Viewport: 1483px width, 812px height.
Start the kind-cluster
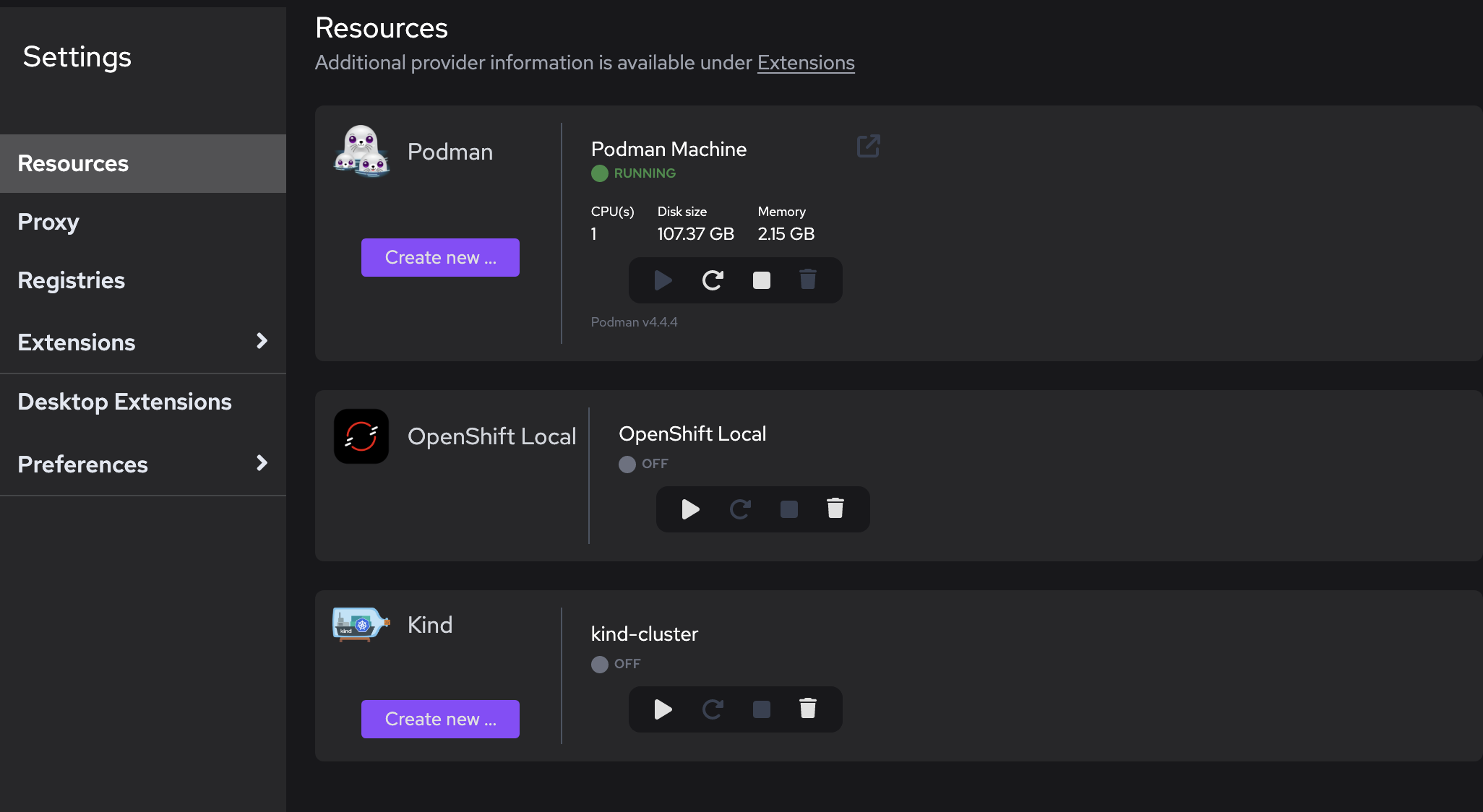coord(663,709)
